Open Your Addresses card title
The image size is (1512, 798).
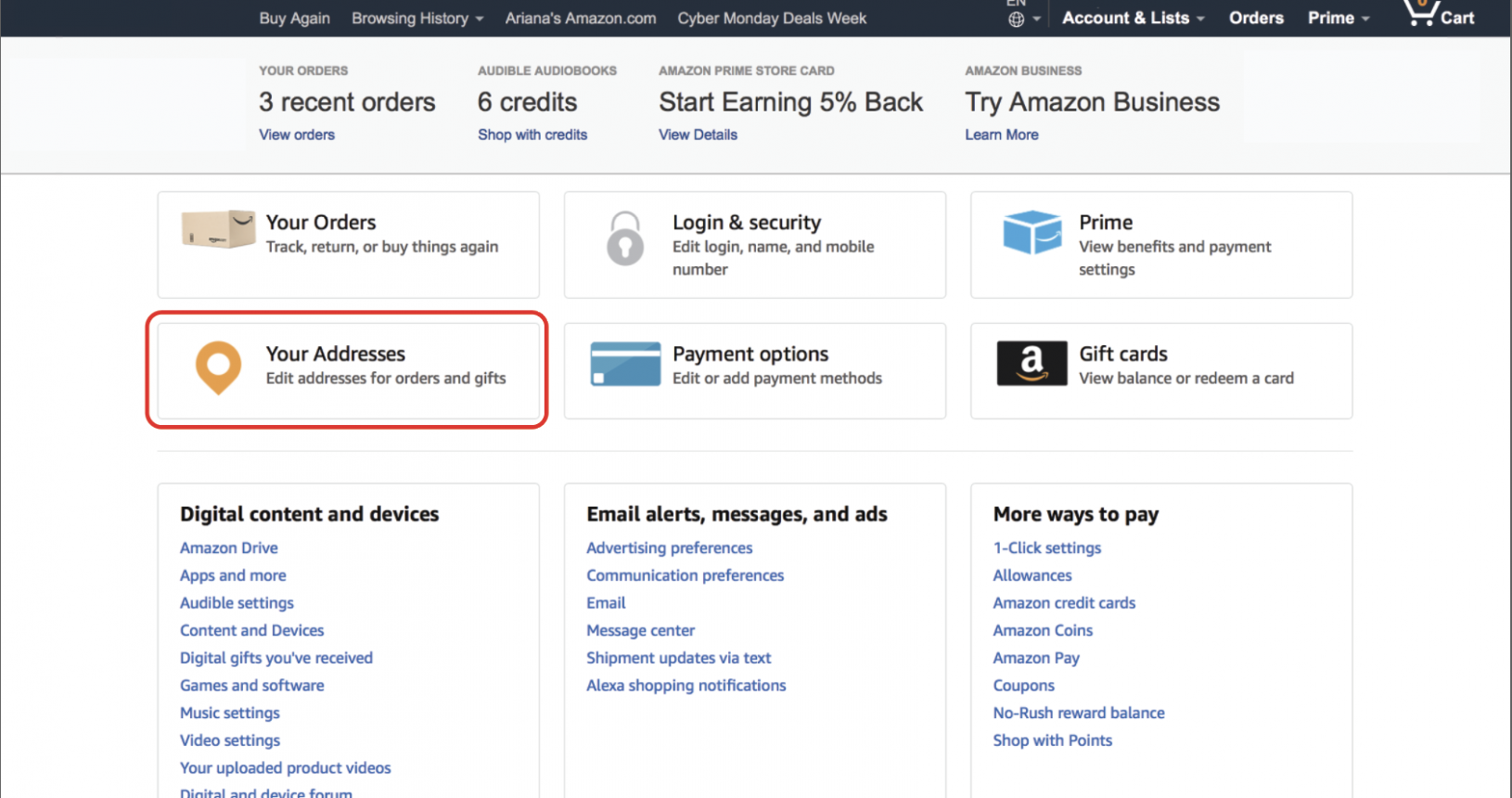(x=336, y=354)
